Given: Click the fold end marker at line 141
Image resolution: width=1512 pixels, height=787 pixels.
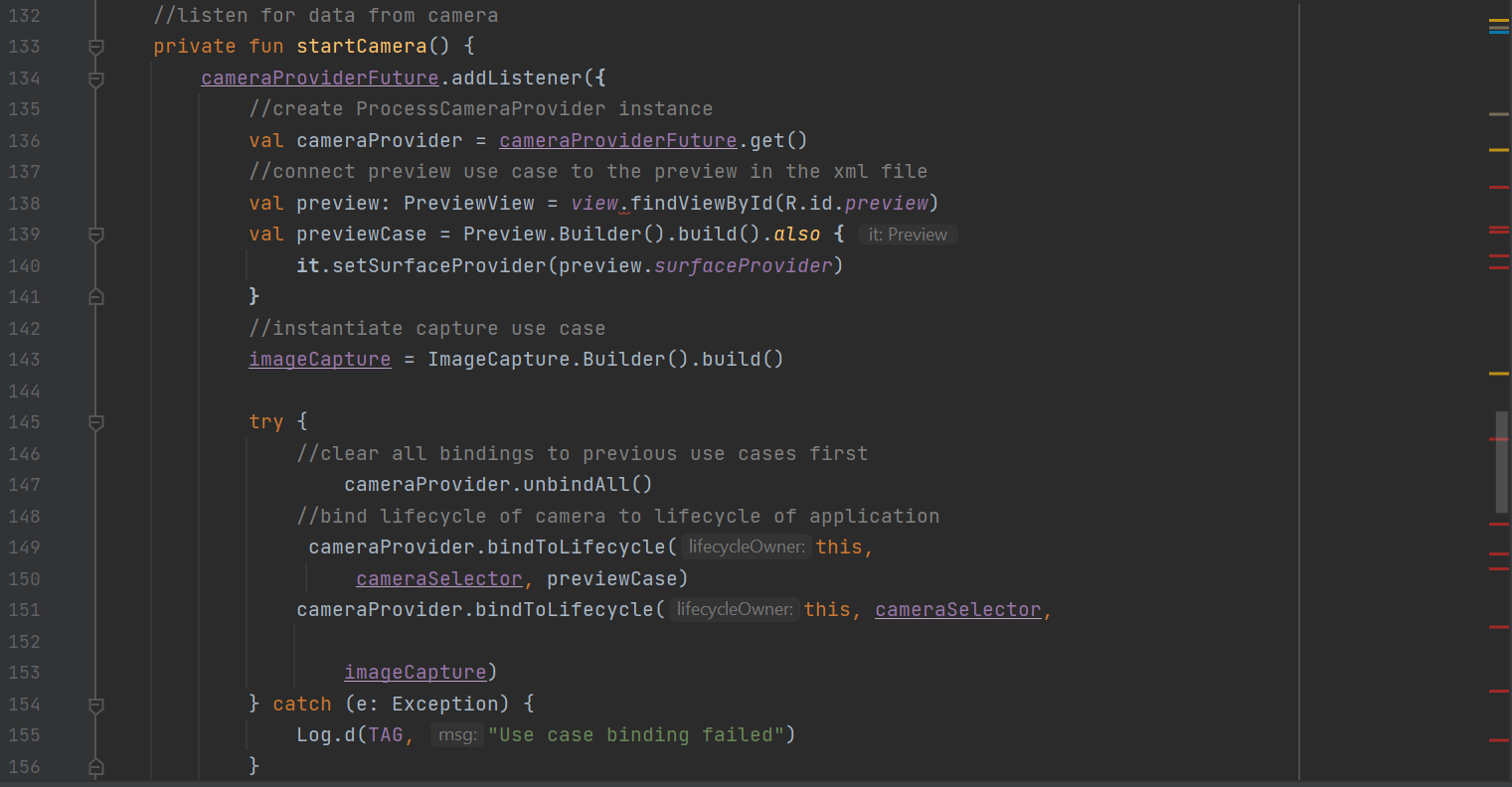Looking at the screenshot, I should (x=96, y=297).
